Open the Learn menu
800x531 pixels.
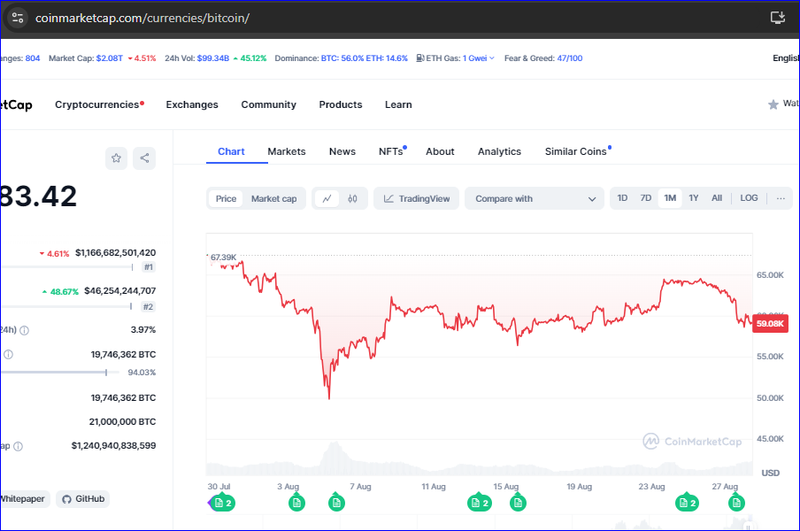(x=398, y=105)
